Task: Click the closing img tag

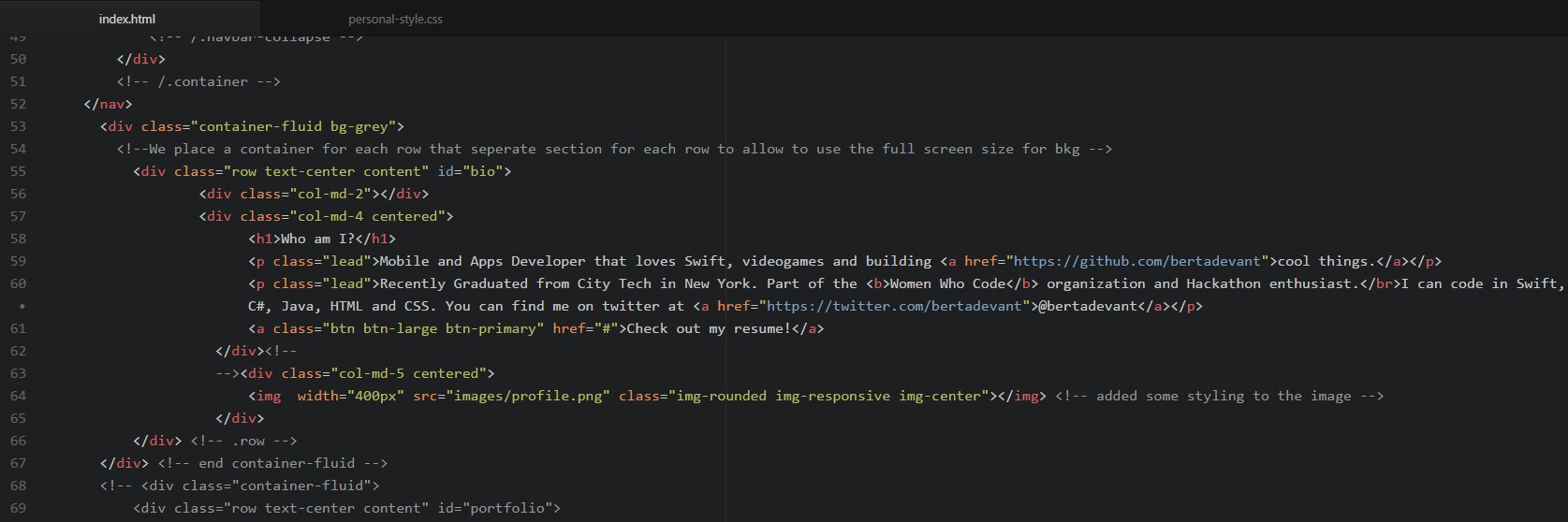Action: pos(1022,396)
